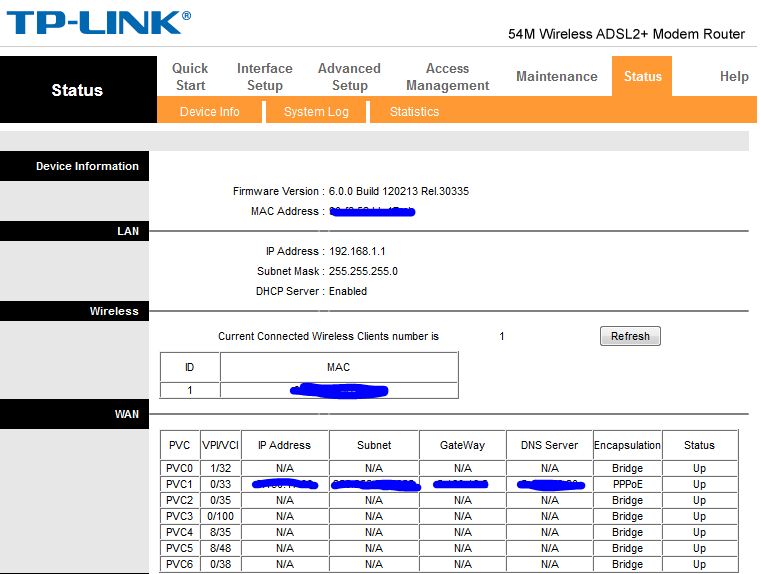Open the Statistics sub-tab
This screenshot has height=574, width=761.
coord(414,112)
